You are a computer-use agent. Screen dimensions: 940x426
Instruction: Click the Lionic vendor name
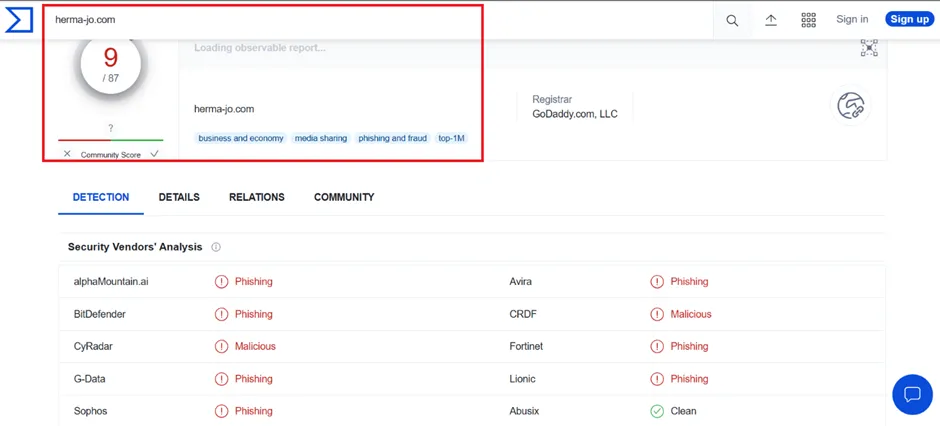[522, 379]
